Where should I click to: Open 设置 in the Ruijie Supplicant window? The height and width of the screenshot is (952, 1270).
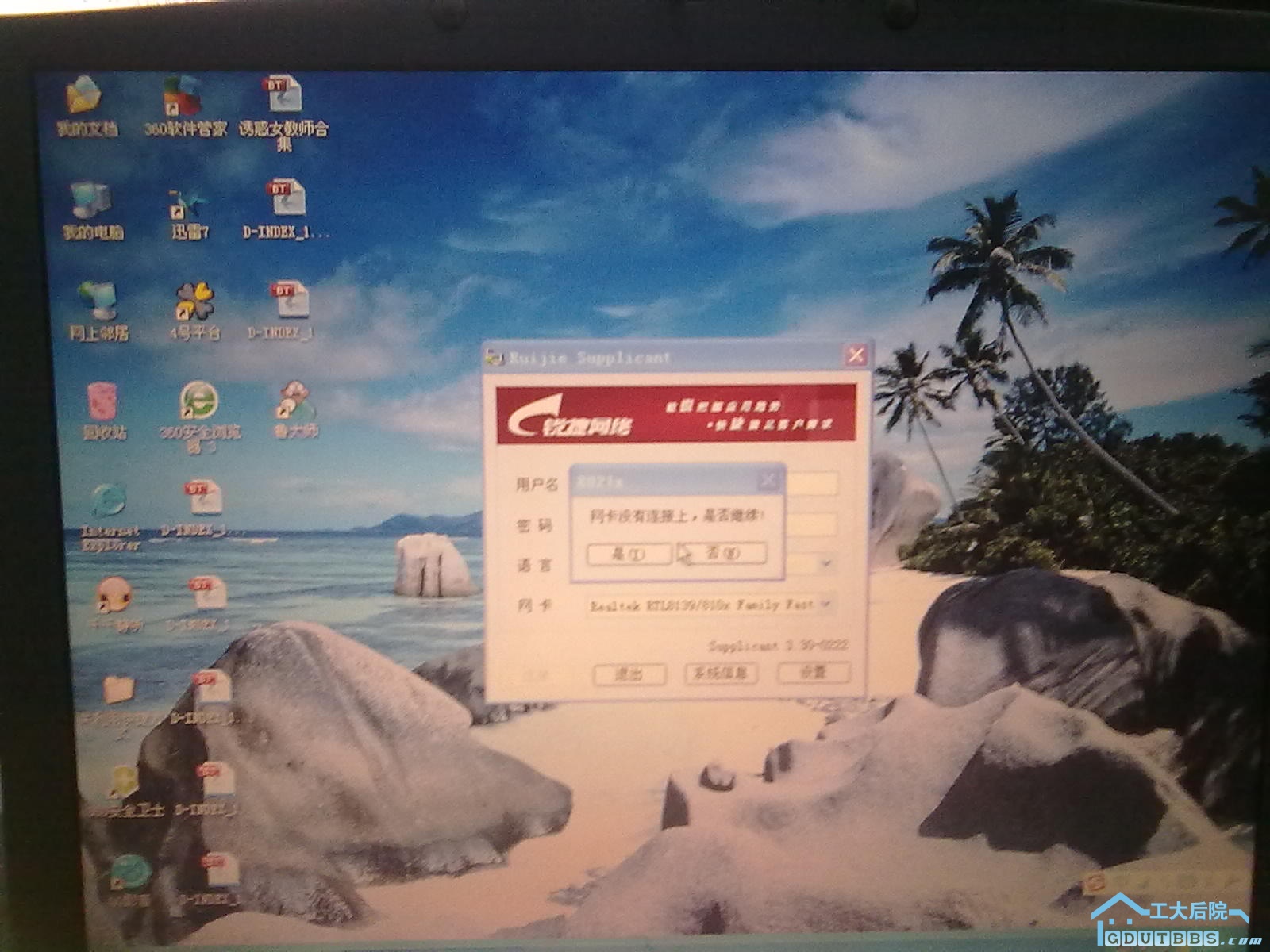click(814, 673)
